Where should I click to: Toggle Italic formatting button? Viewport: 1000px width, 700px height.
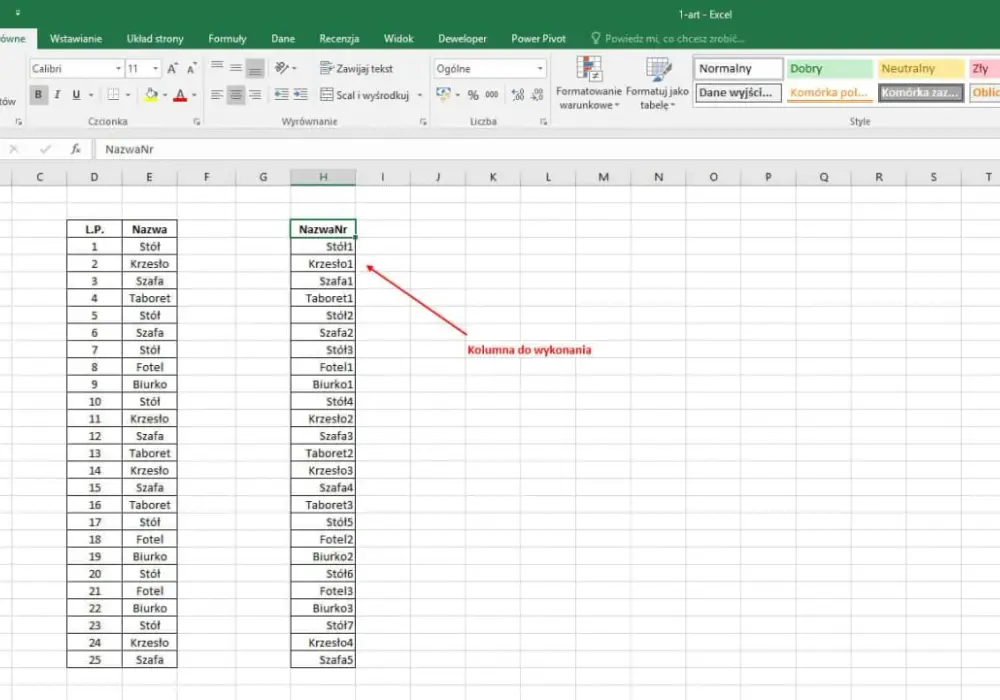tap(57, 95)
